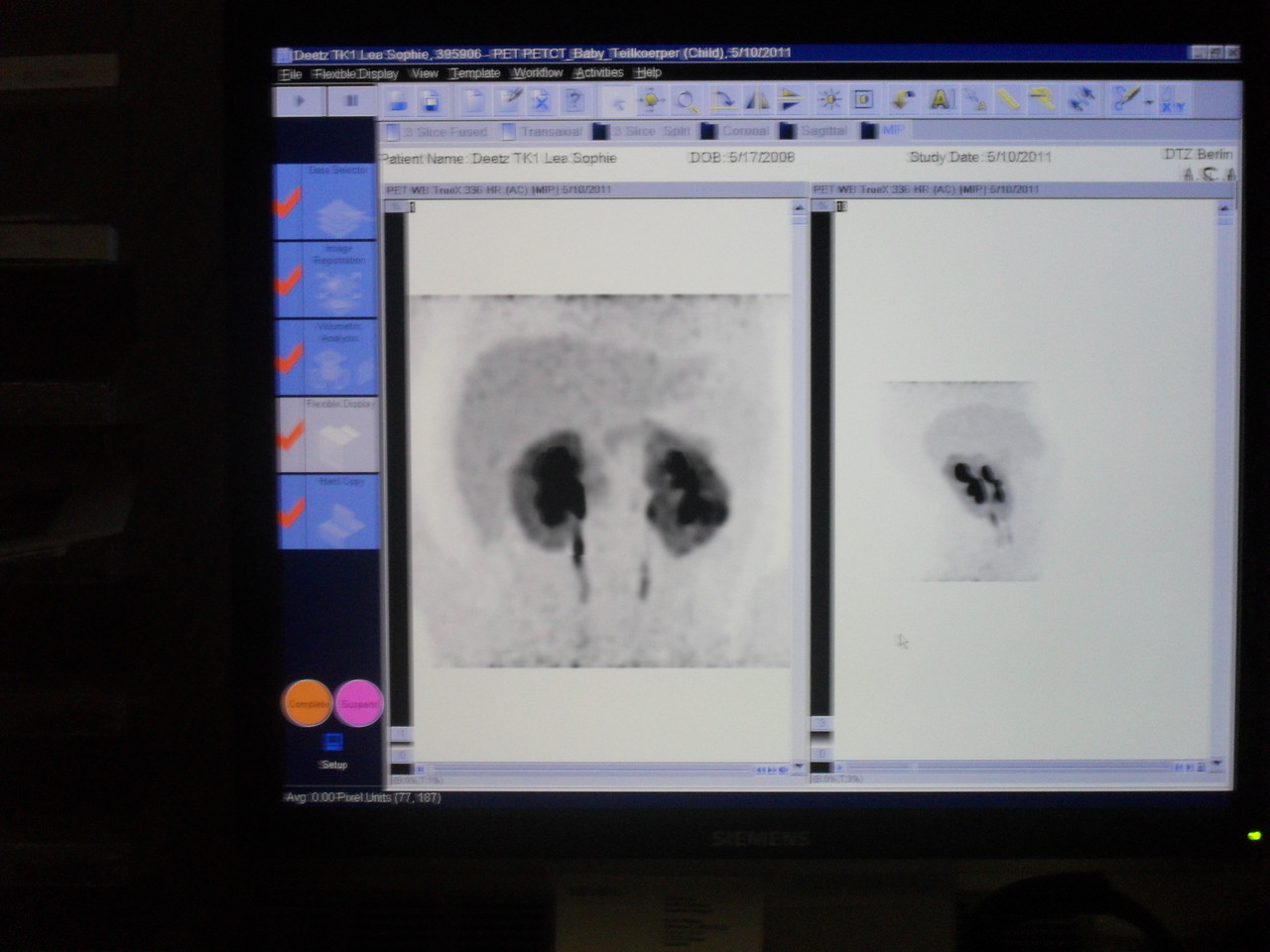Switch to 3 Slice Fused layout
Viewport: 1270px width, 952px height.
click(438, 132)
